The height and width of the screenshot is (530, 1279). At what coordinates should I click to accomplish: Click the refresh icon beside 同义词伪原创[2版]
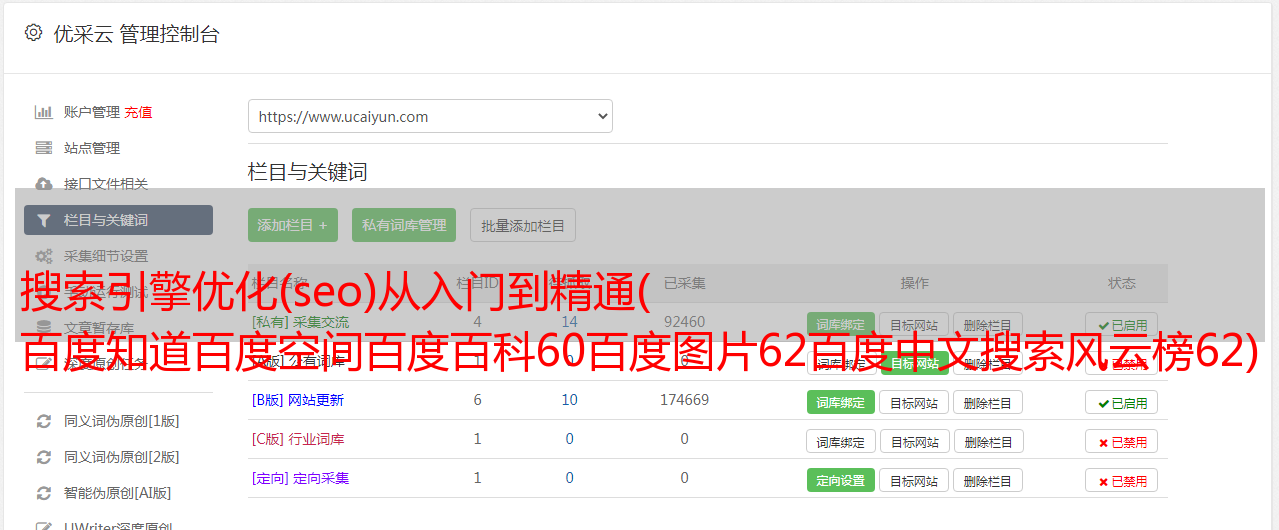(x=43, y=457)
